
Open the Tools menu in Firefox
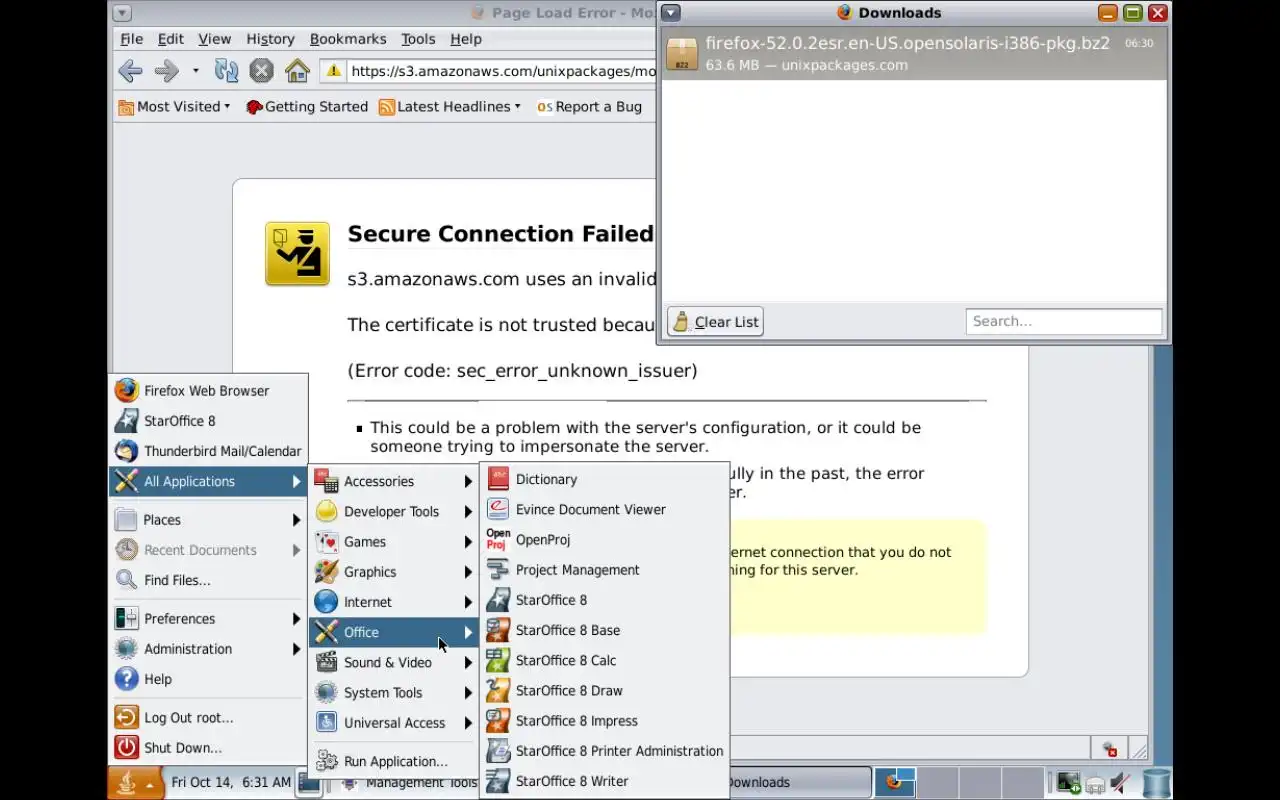coord(418,39)
